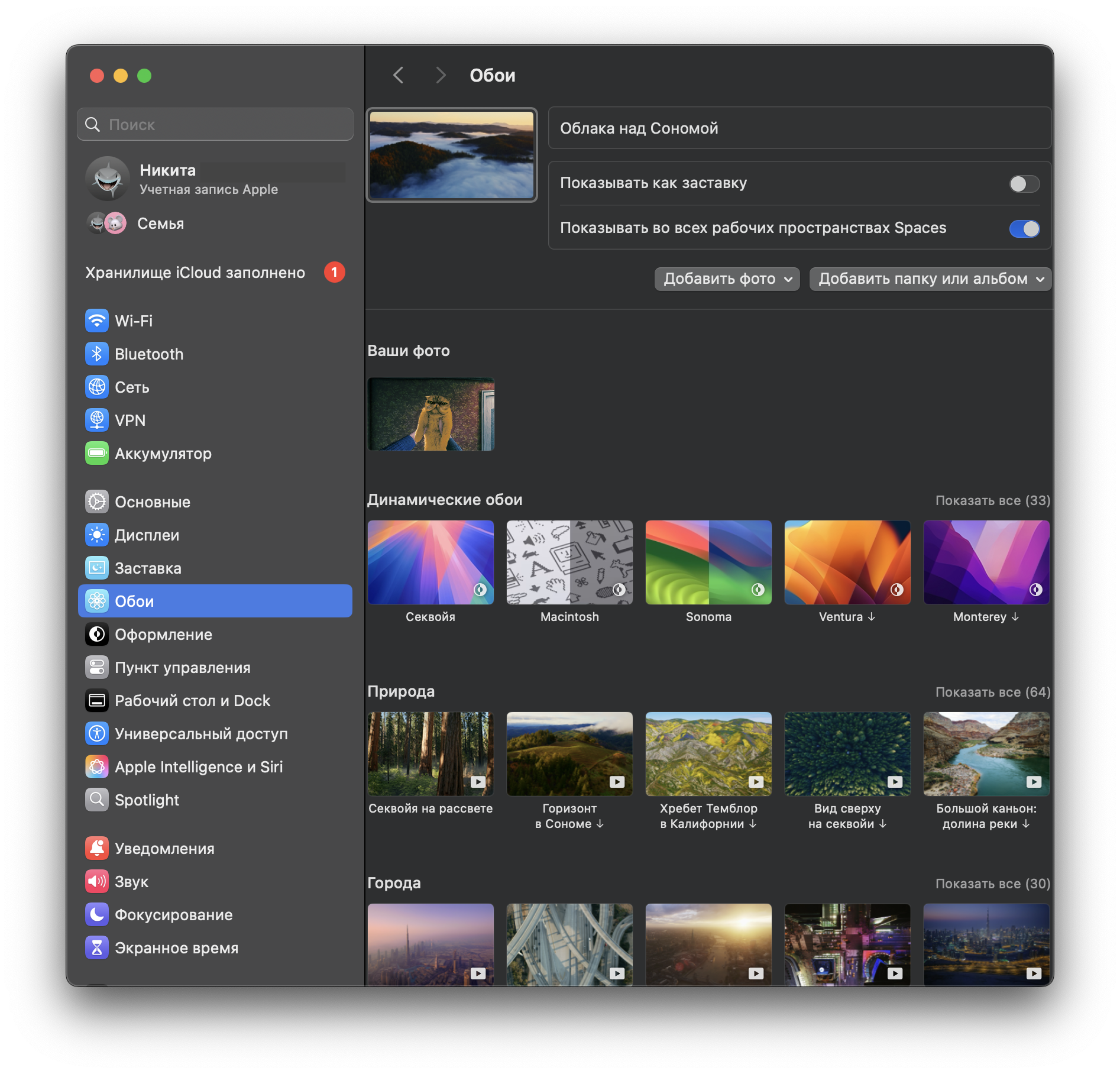Click the Облака над Сономой wallpaper name

[x=639, y=128]
